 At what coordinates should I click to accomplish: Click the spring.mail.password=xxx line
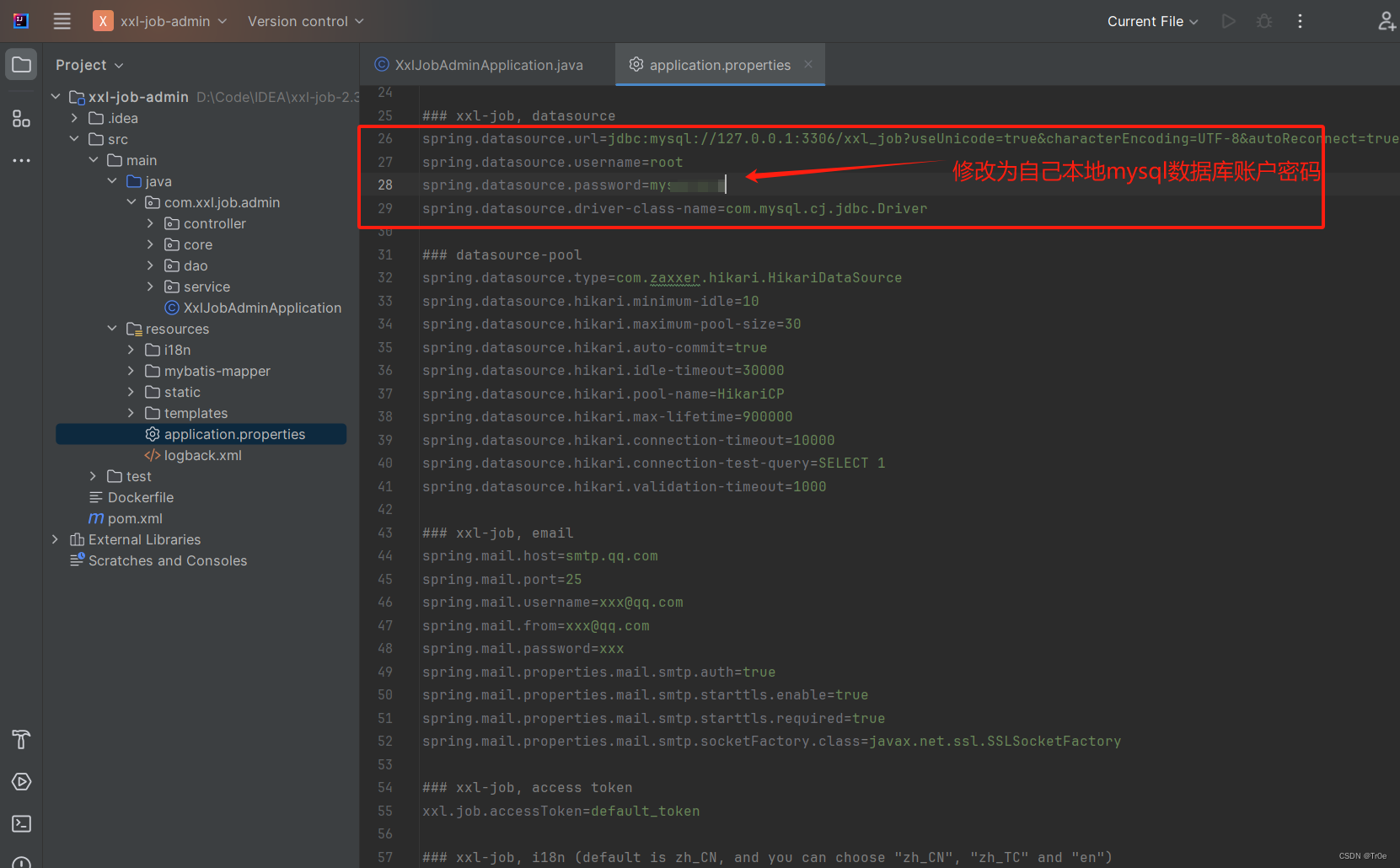523,648
